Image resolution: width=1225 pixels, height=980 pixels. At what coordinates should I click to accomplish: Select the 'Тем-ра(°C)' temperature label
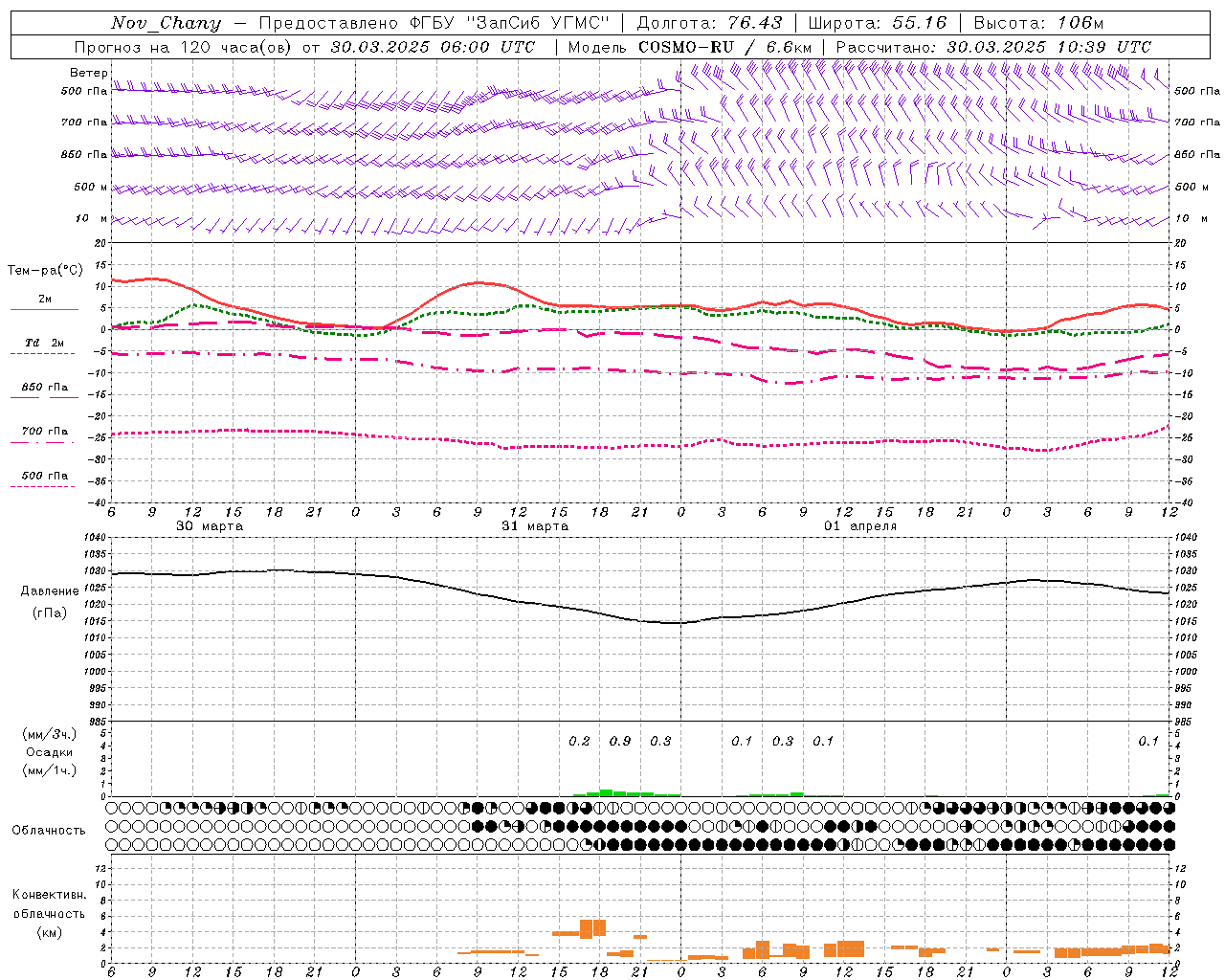(45, 271)
